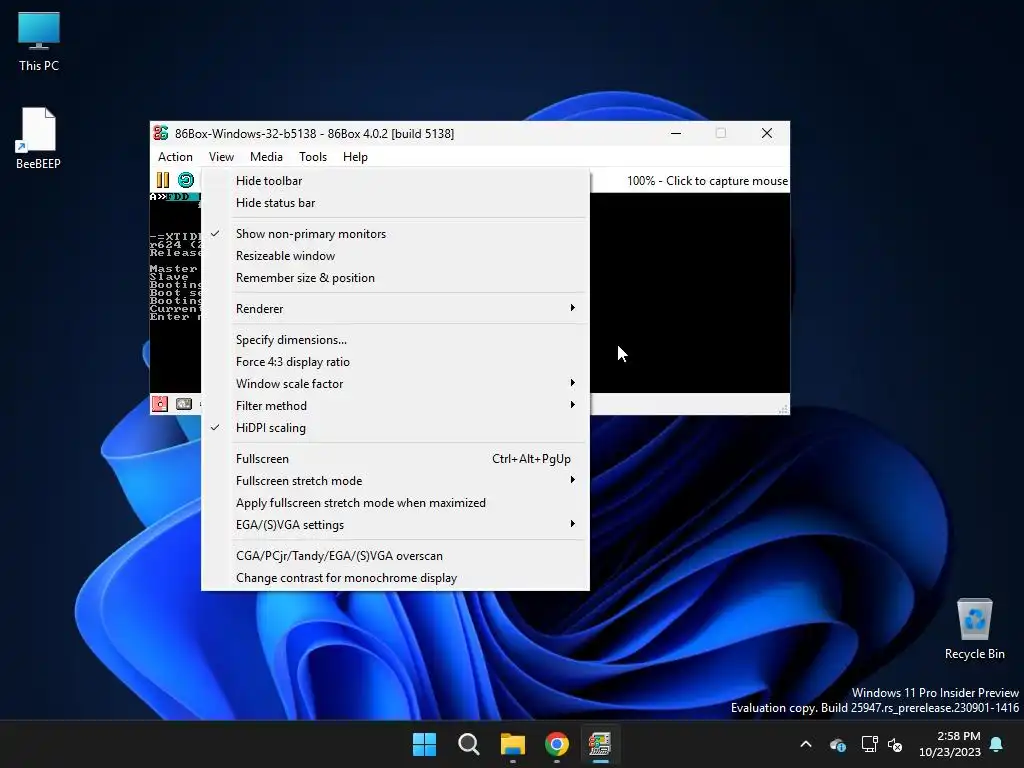This screenshot has width=1024, height=768.
Task: Toggle HiDPI scaling option
Action: pos(395,428)
